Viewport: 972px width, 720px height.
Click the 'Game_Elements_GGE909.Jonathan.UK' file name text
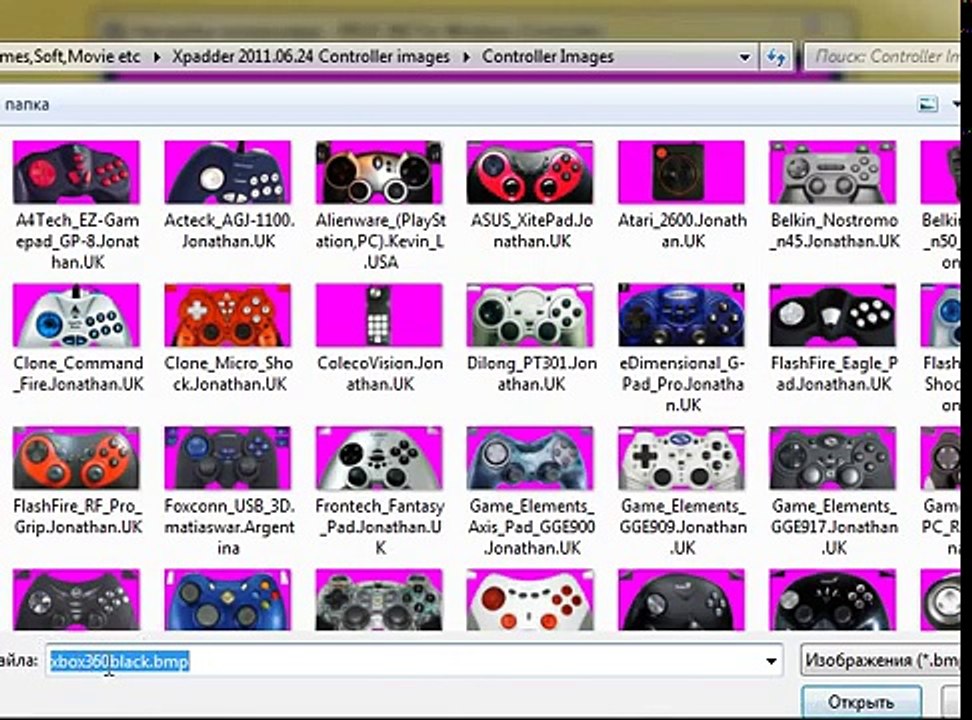coord(682,527)
